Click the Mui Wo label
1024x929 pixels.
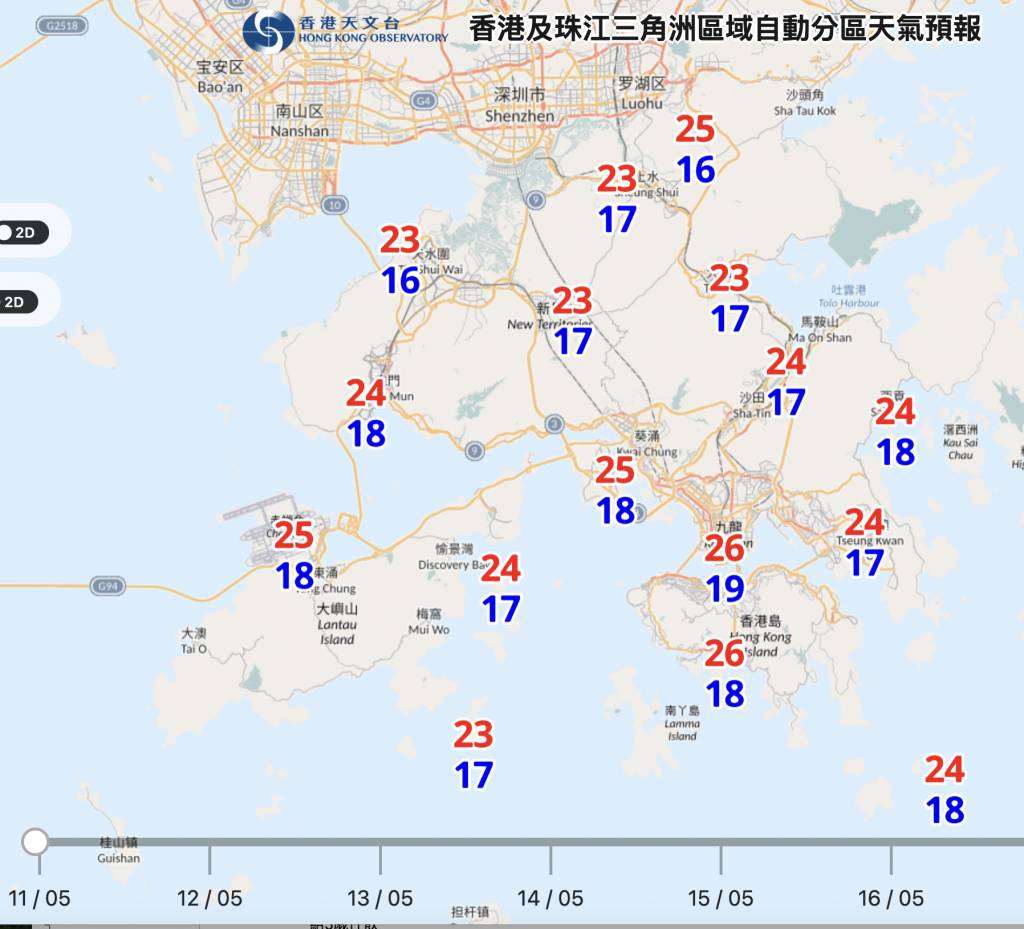429,622
